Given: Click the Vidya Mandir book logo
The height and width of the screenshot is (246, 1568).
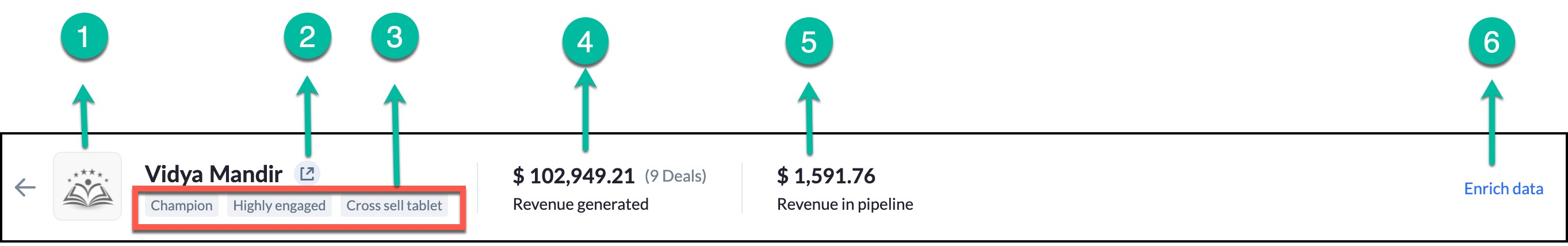Looking at the screenshot, I should click(x=87, y=186).
